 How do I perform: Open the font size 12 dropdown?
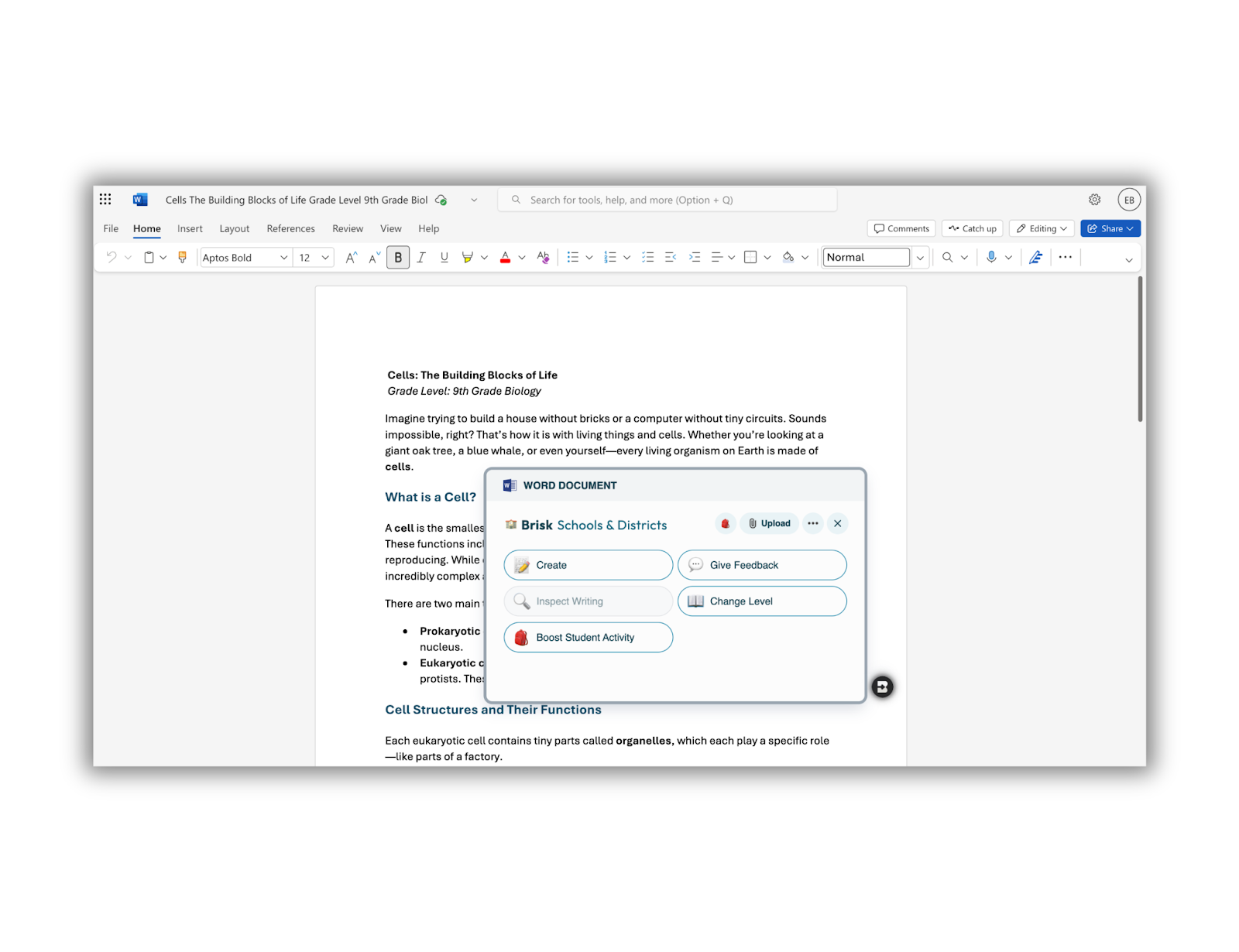(x=325, y=258)
